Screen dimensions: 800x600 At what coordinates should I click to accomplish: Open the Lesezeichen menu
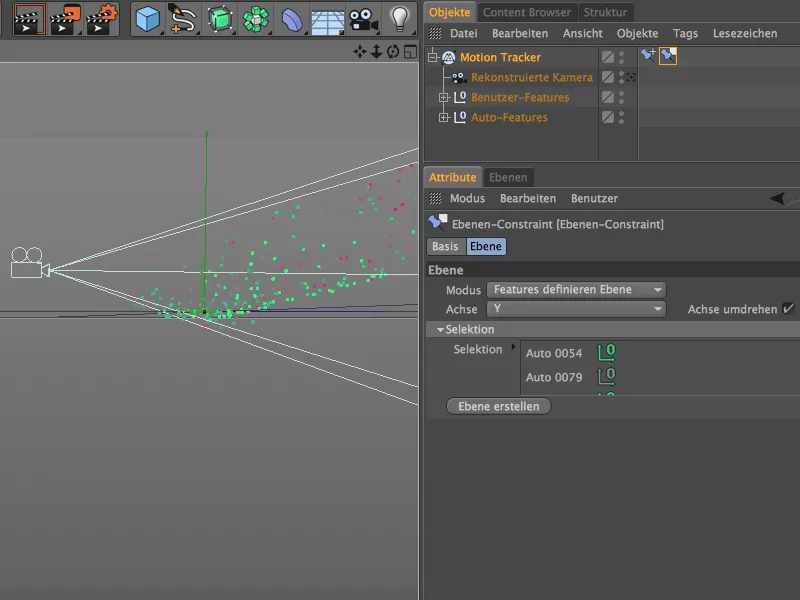745,34
